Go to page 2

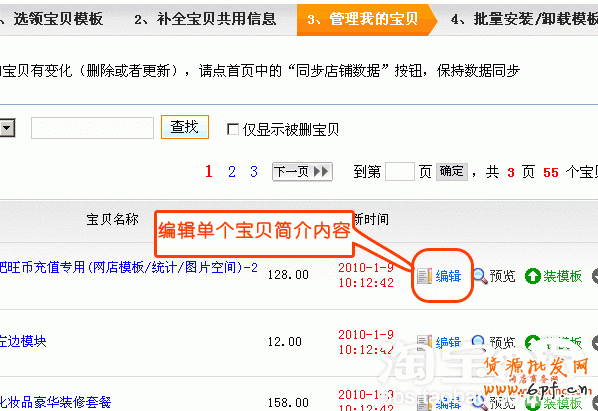pos(231,172)
